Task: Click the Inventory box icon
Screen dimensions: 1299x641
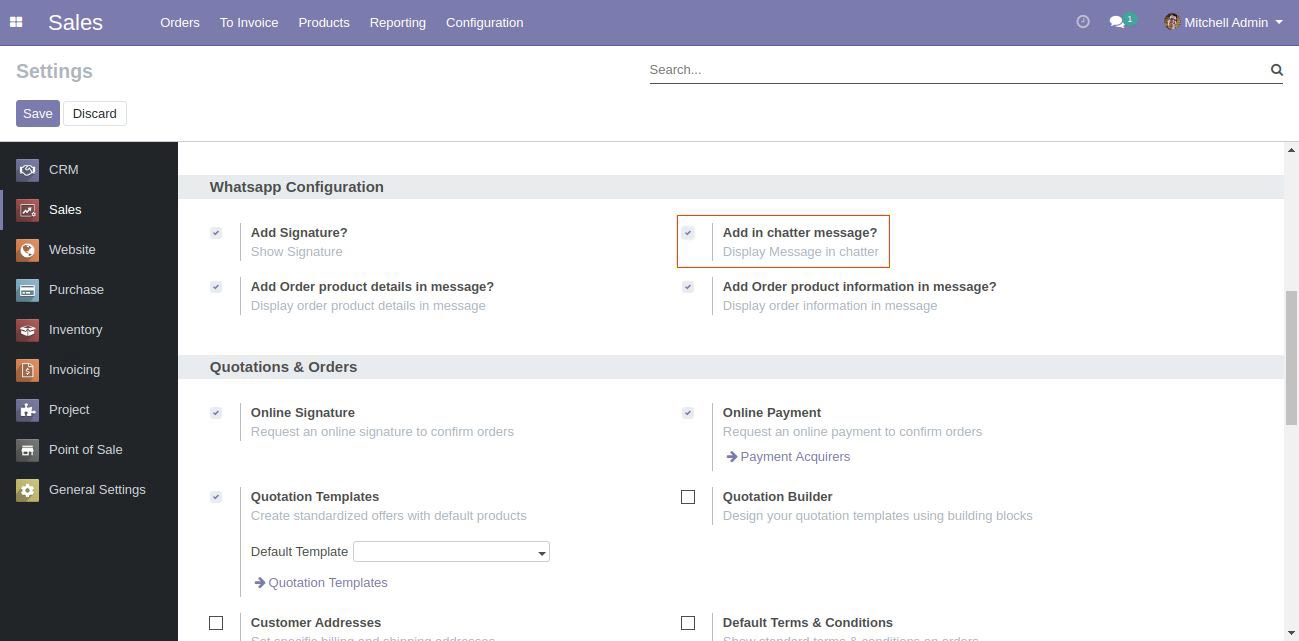Action: tap(27, 330)
